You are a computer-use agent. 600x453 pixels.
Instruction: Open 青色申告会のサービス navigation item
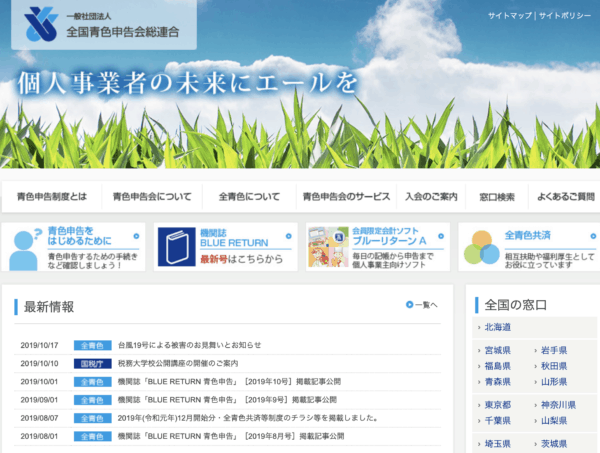coord(346,197)
